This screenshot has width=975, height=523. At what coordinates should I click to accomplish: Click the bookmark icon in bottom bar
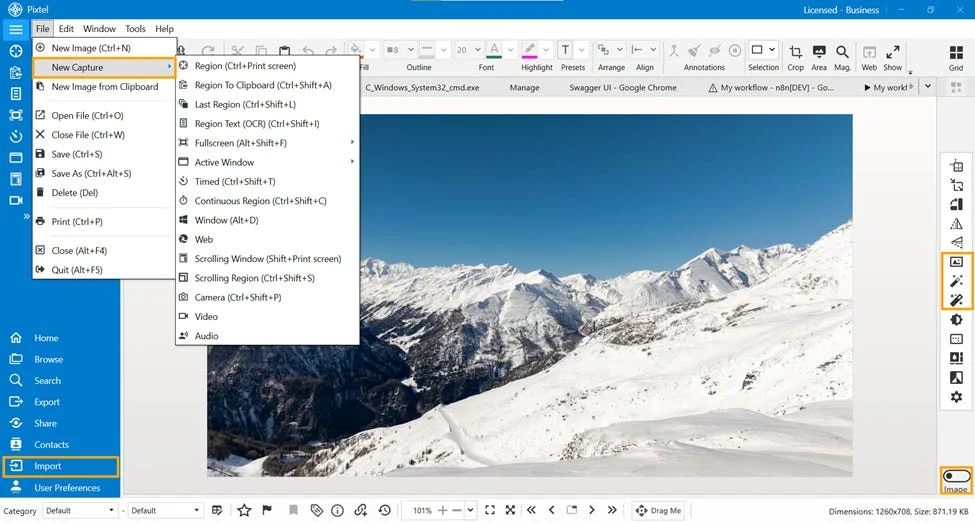tap(293, 511)
